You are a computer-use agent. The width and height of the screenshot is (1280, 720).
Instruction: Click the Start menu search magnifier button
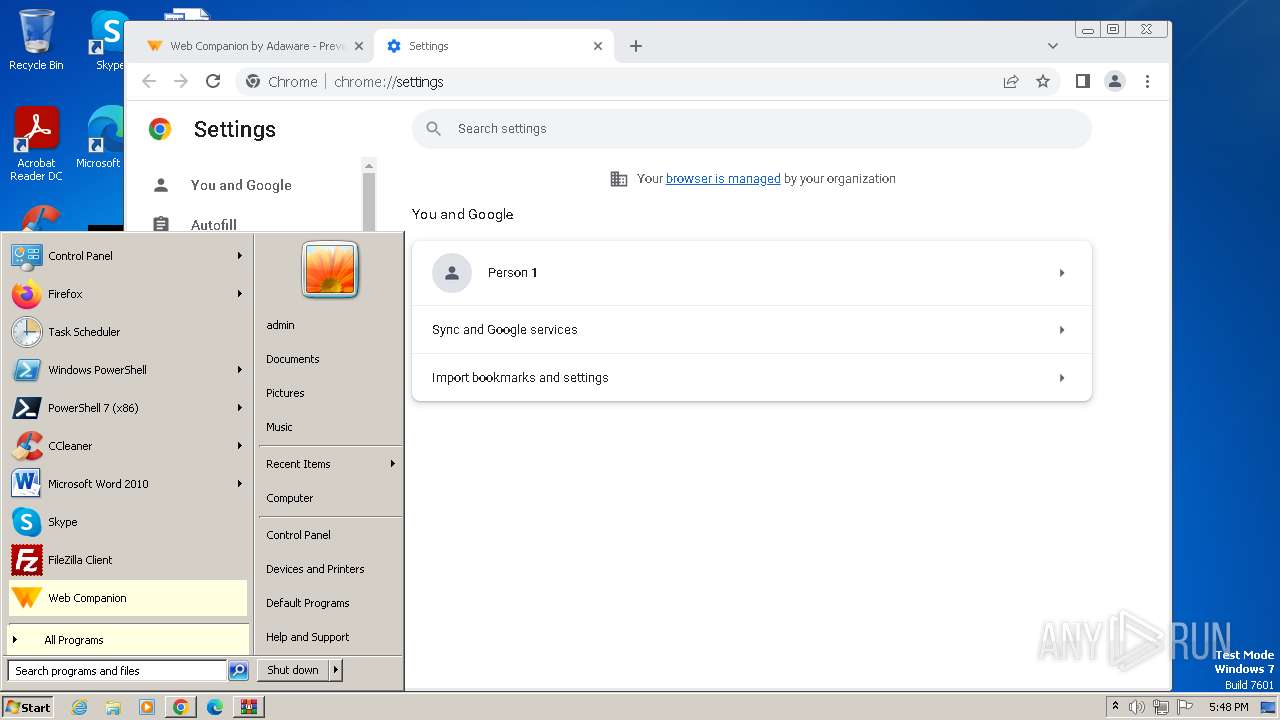coord(238,671)
